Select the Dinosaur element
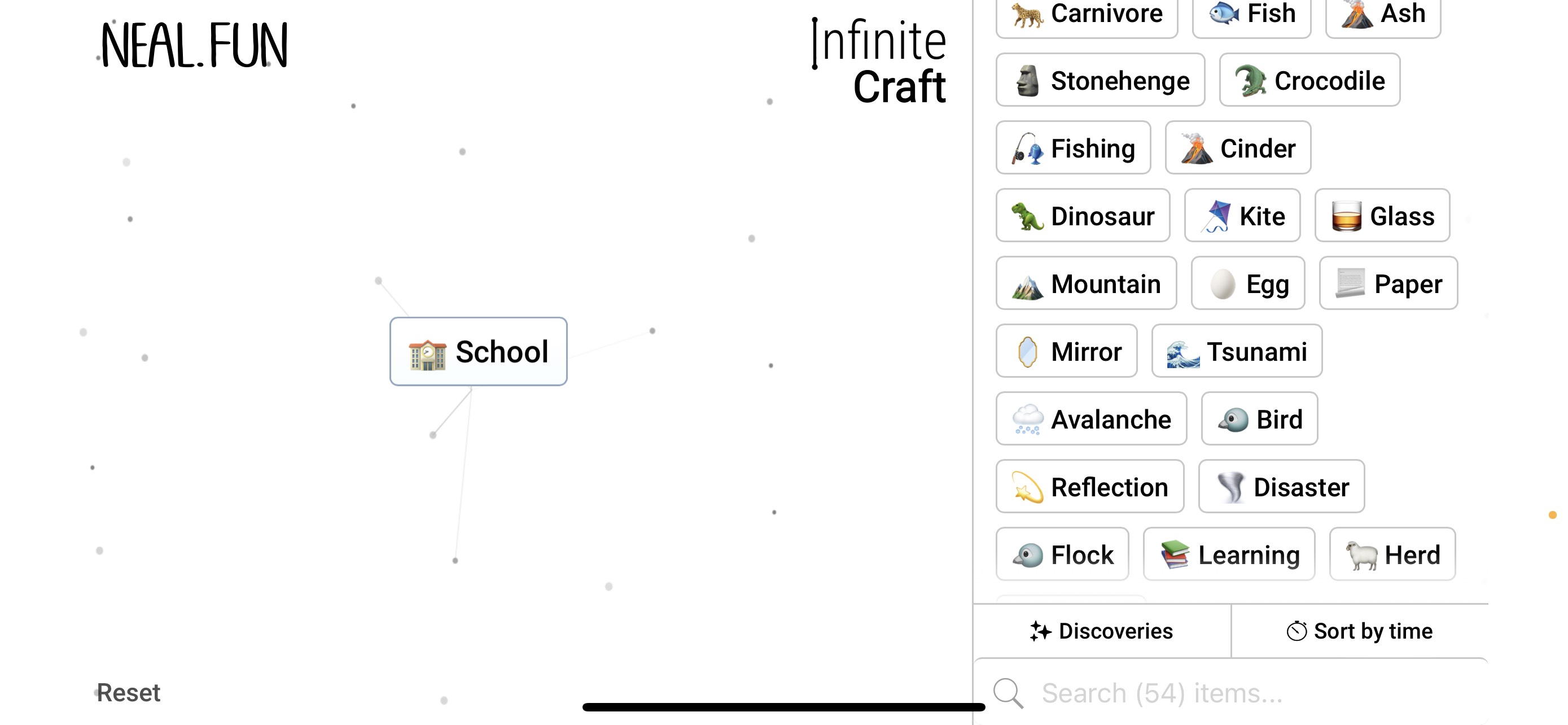Viewport: 1568px width, 725px height. [1083, 216]
